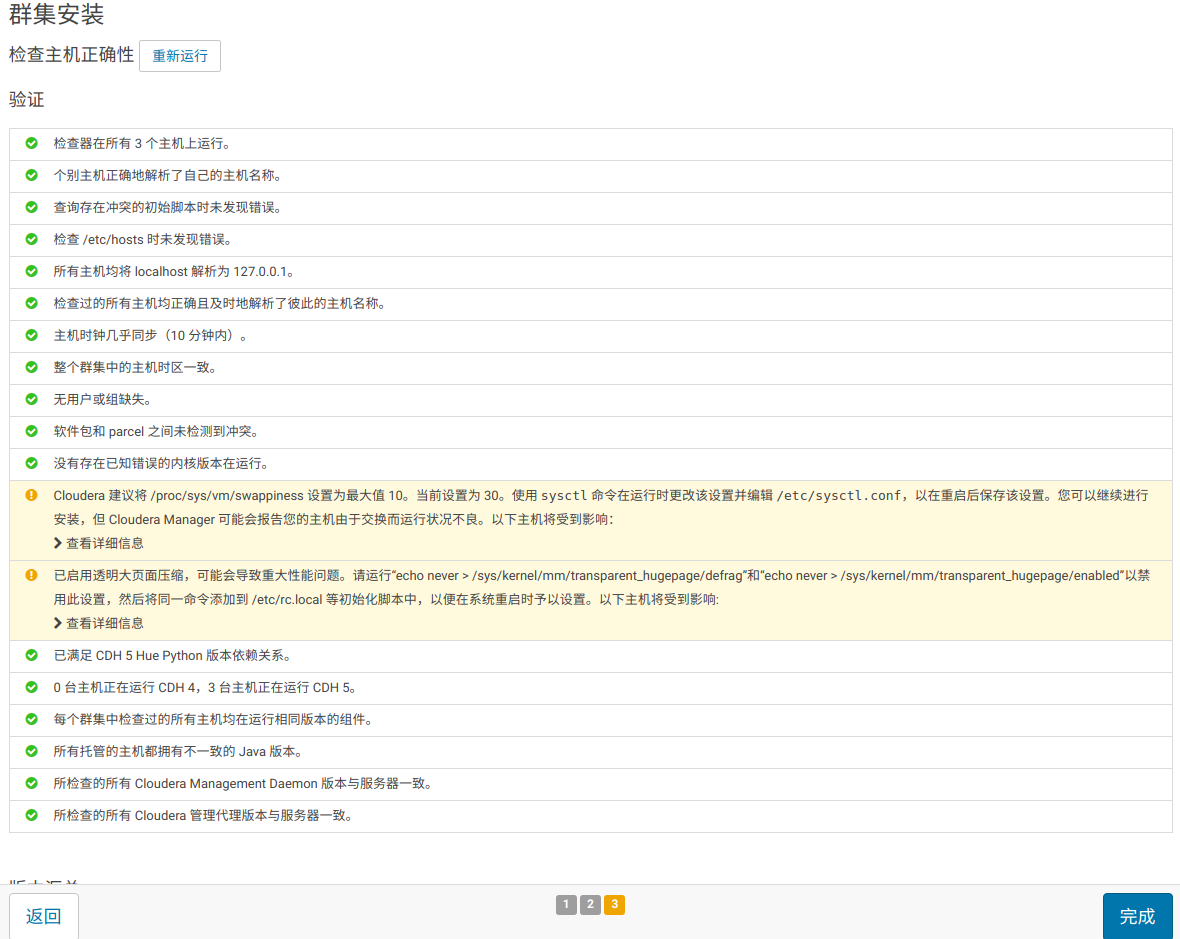This screenshot has height=939, width=1180.
Task: Click green check icon for 检查器在所有 3 个主机上运行
Action: (x=32, y=143)
